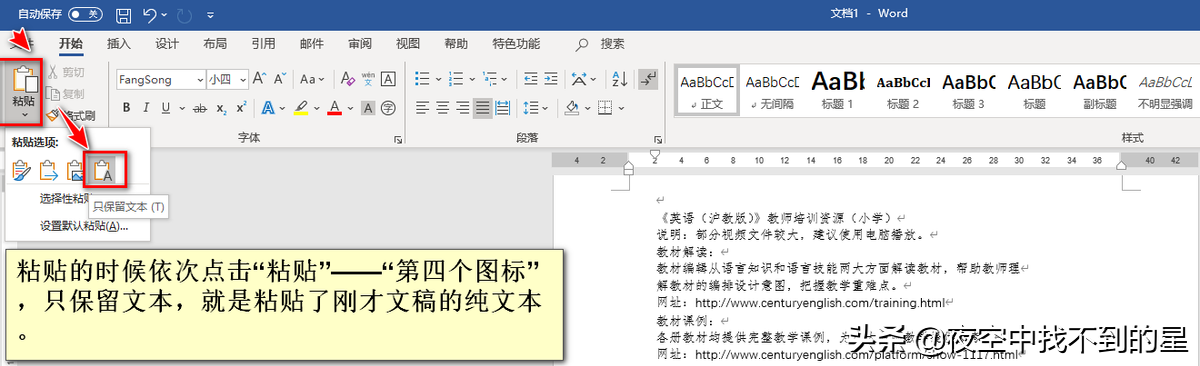Click the Increase Font Size icon
The width and height of the screenshot is (1200, 366).
tap(259, 79)
